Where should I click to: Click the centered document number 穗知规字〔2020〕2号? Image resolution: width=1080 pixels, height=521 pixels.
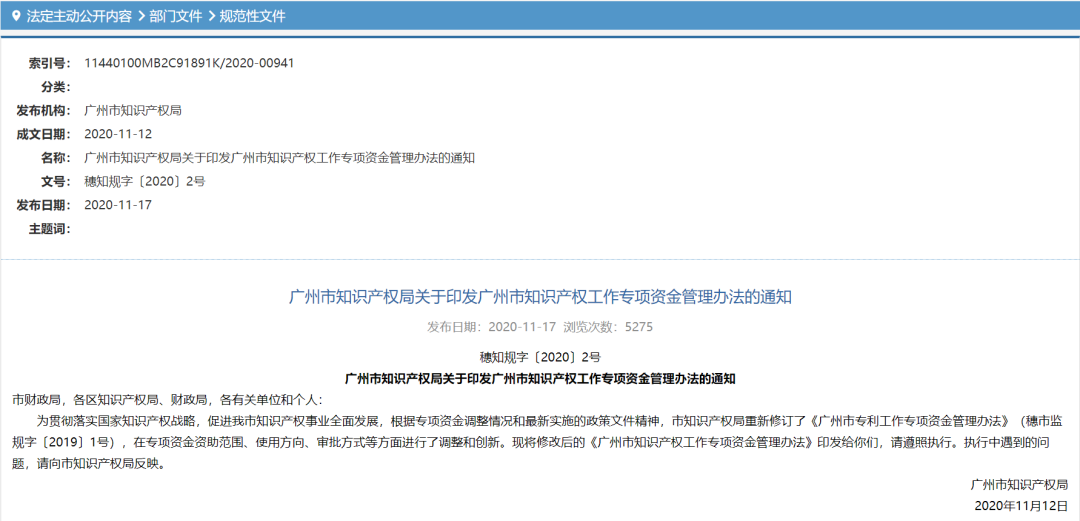pos(540,357)
